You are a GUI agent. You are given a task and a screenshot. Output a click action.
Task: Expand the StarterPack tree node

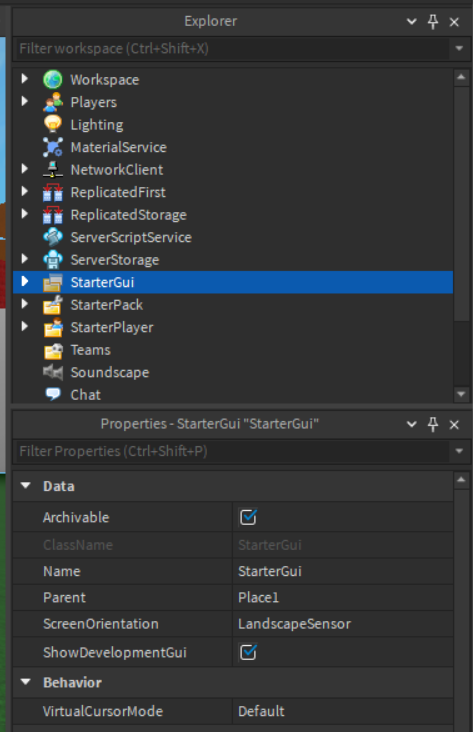point(25,304)
